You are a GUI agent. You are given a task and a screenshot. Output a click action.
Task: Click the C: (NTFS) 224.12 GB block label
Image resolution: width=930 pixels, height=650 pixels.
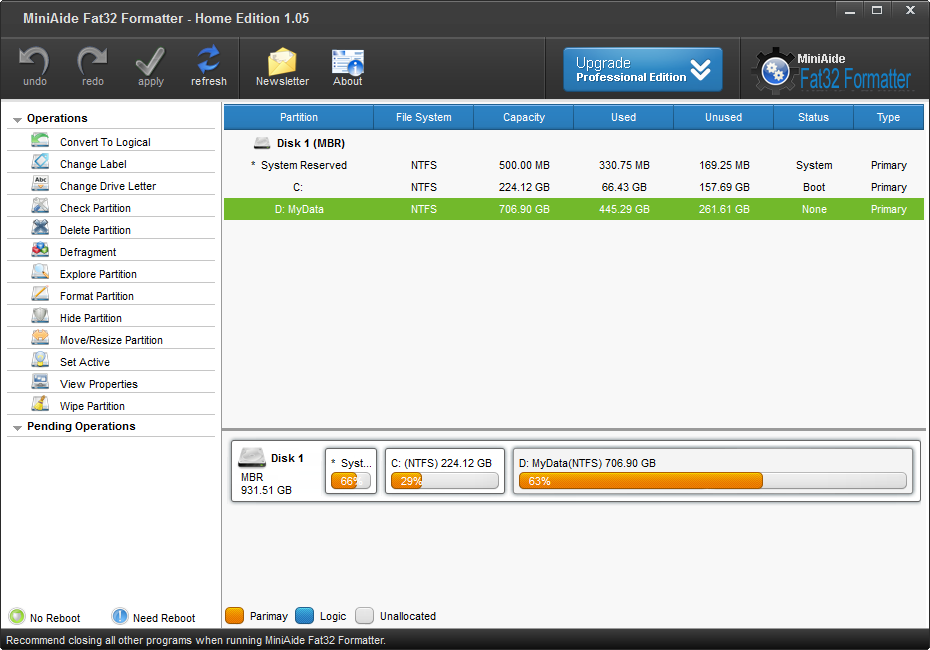coord(441,463)
